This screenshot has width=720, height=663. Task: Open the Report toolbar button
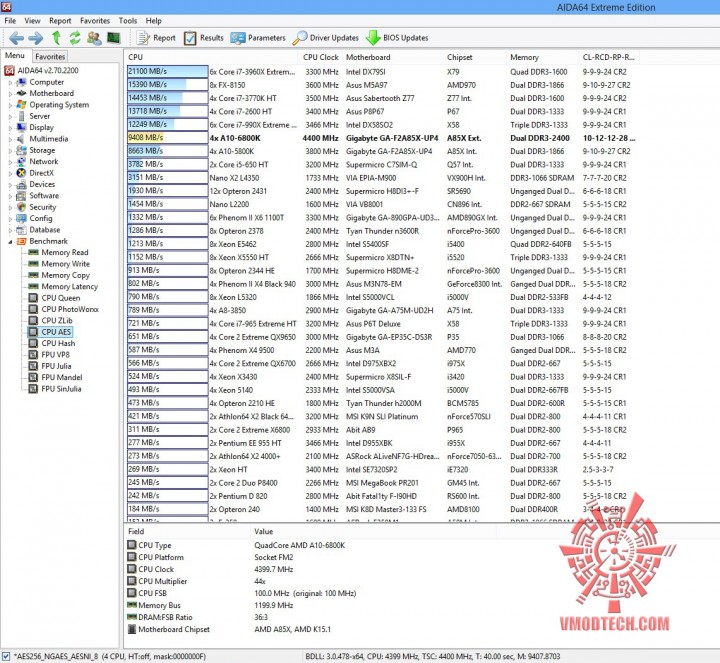[156, 38]
